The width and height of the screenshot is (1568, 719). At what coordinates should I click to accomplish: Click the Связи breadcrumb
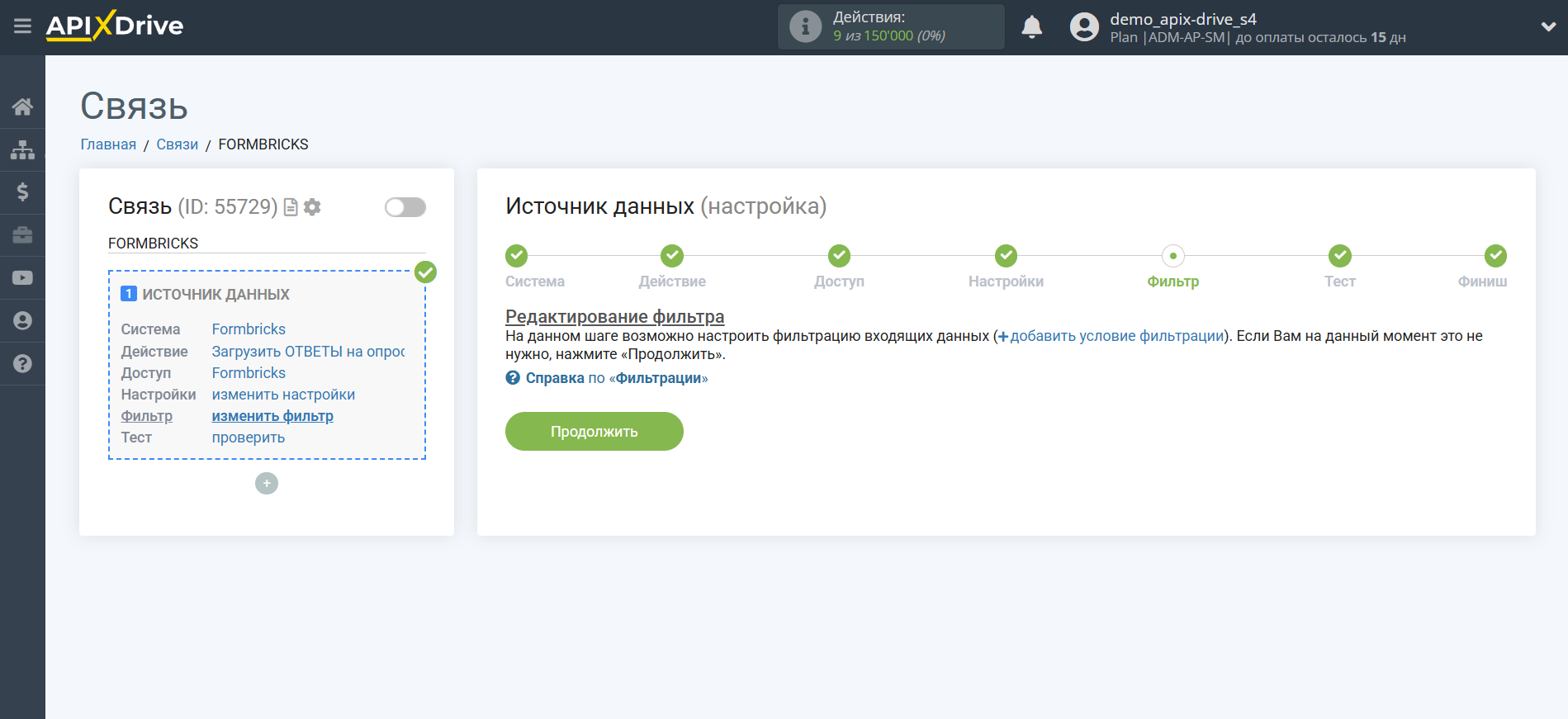point(178,144)
